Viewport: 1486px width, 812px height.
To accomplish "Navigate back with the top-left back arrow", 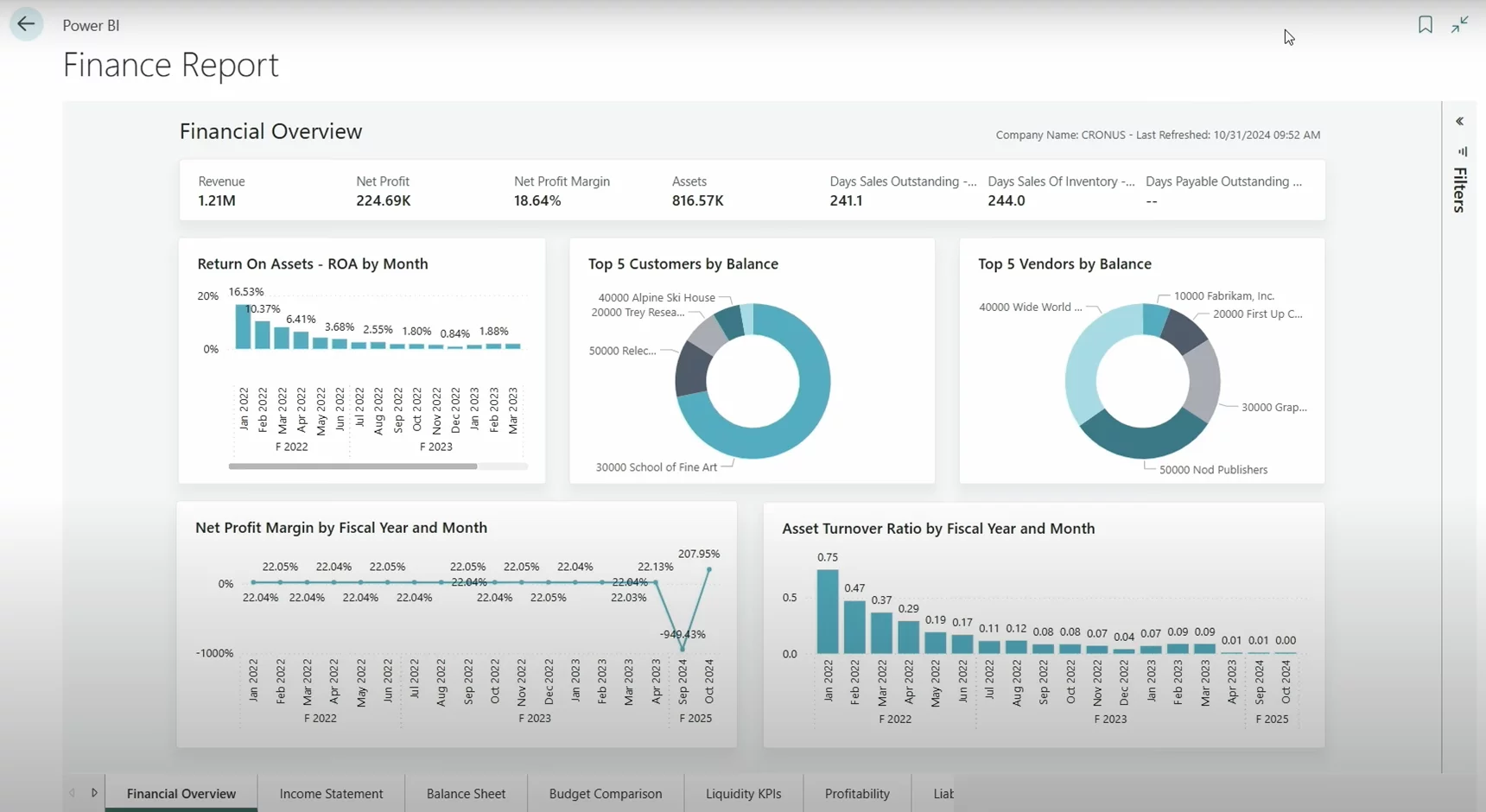I will click(x=26, y=23).
